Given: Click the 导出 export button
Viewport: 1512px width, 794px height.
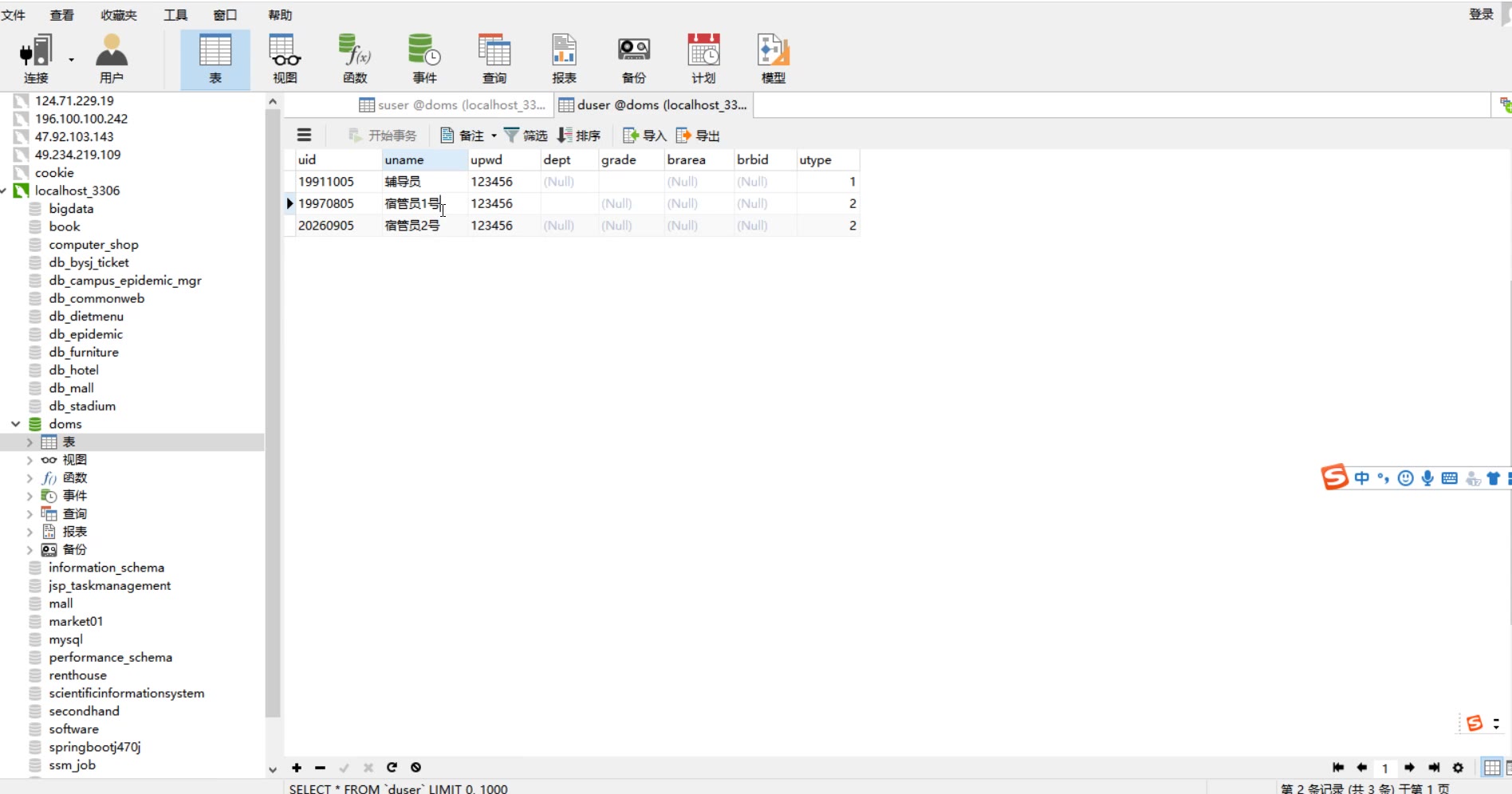Looking at the screenshot, I should (x=698, y=136).
